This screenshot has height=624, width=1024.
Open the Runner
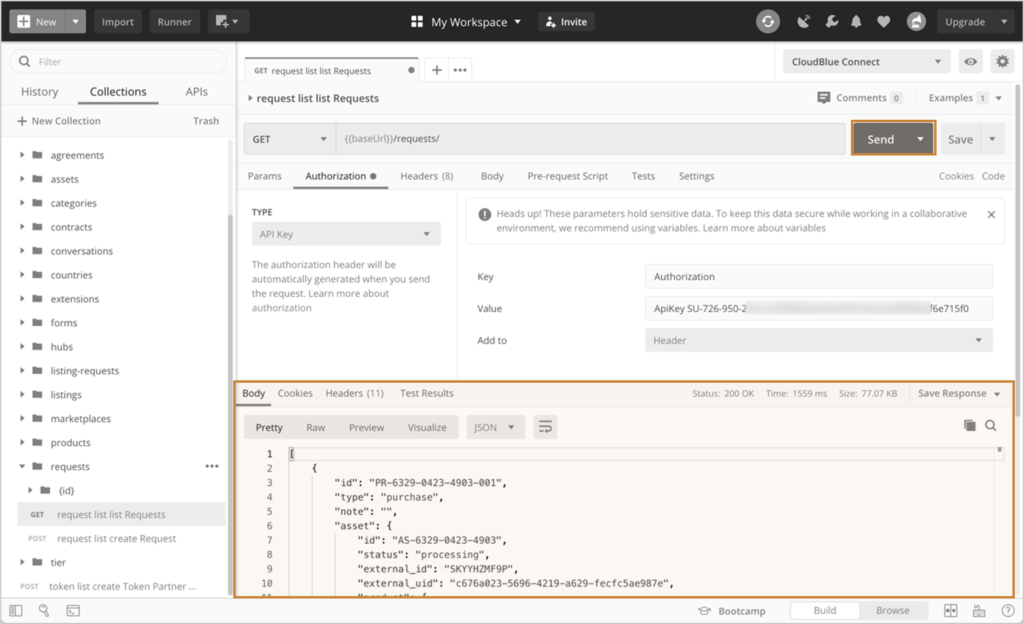pyautogui.click(x=174, y=22)
